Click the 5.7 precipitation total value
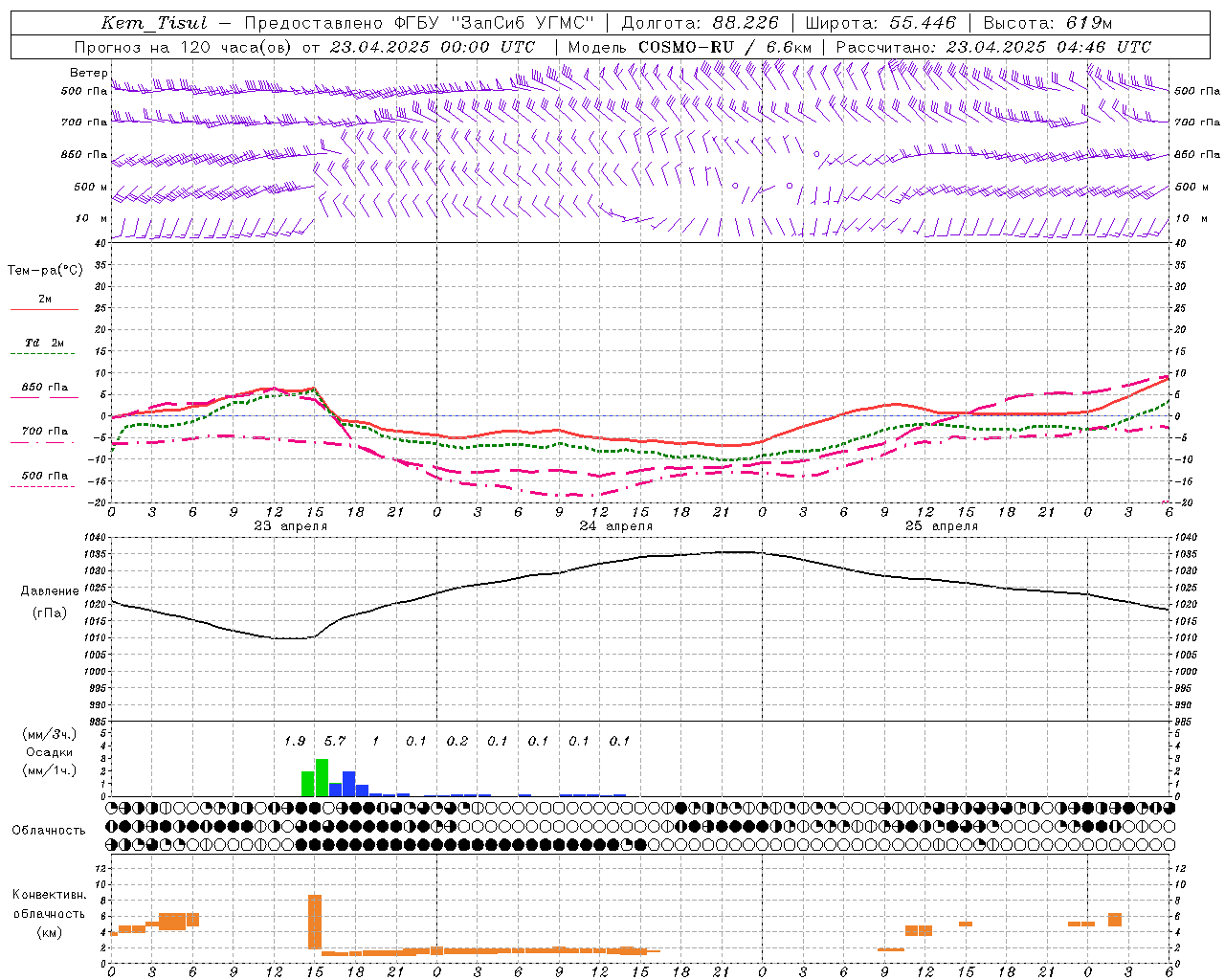Image resolution: width=1225 pixels, height=980 pixels. tap(335, 741)
